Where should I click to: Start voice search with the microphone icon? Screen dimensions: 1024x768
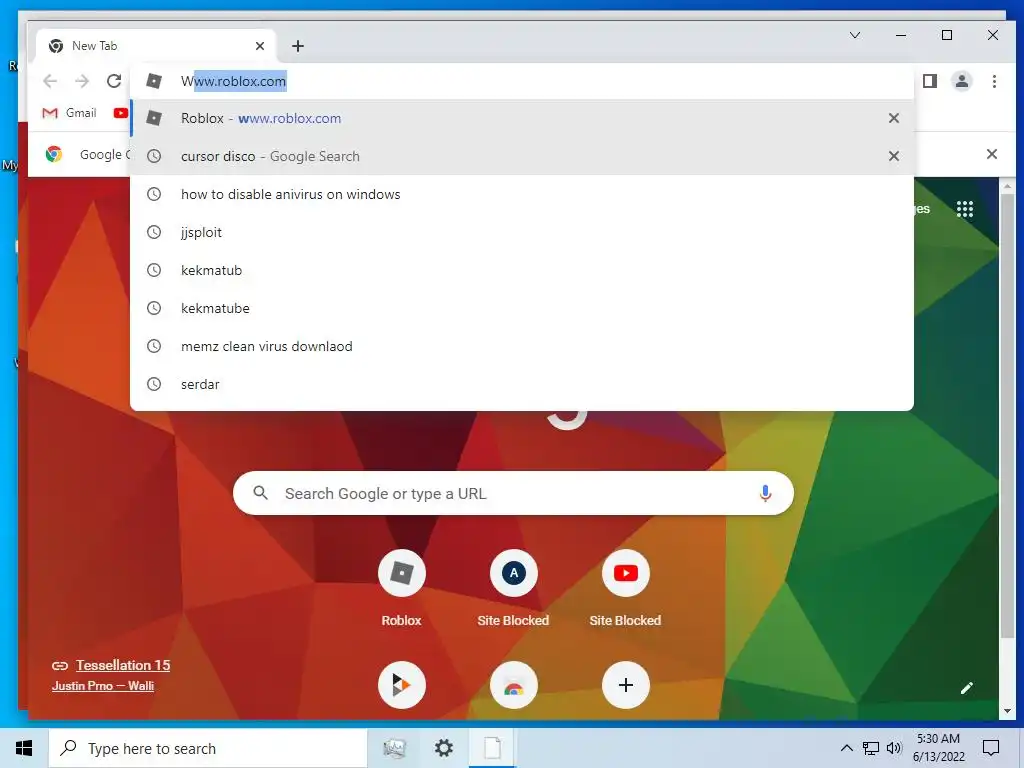(765, 493)
